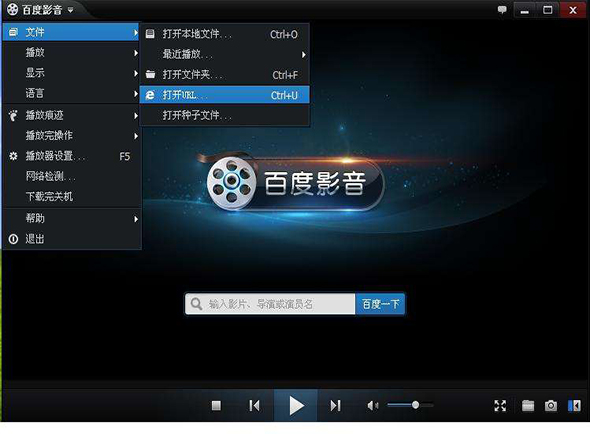Image resolution: width=590 pixels, height=434 pixels.
Task: Click the stop playback button
Action: [216, 405]
